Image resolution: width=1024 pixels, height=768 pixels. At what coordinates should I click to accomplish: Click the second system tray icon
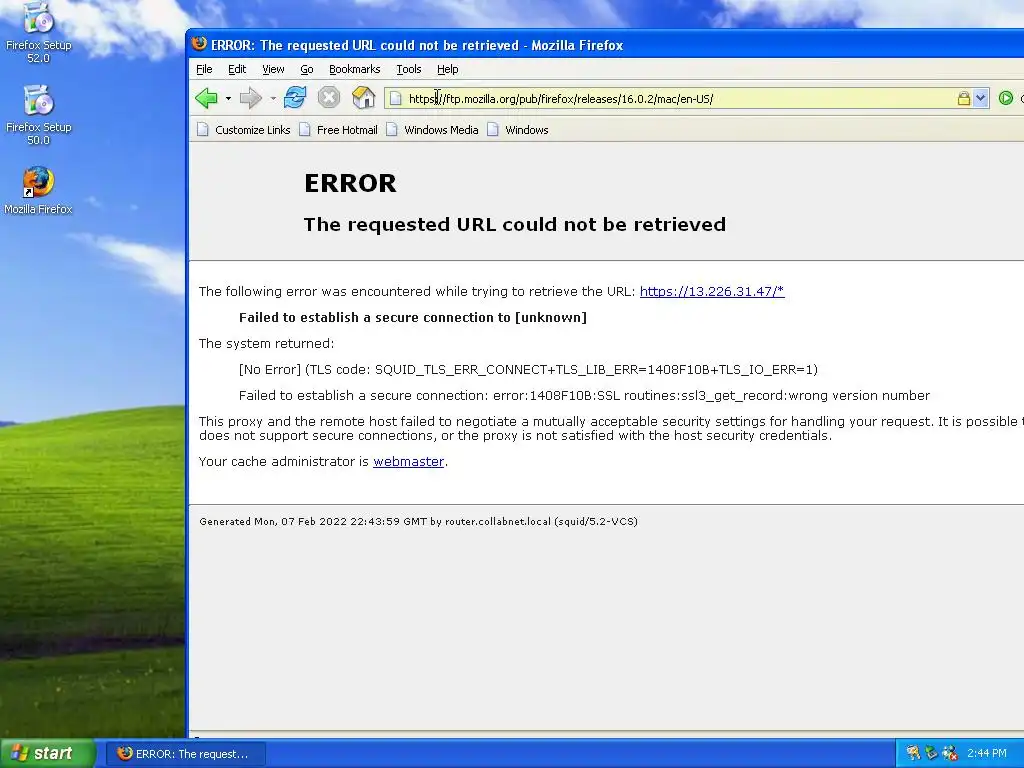931,754
